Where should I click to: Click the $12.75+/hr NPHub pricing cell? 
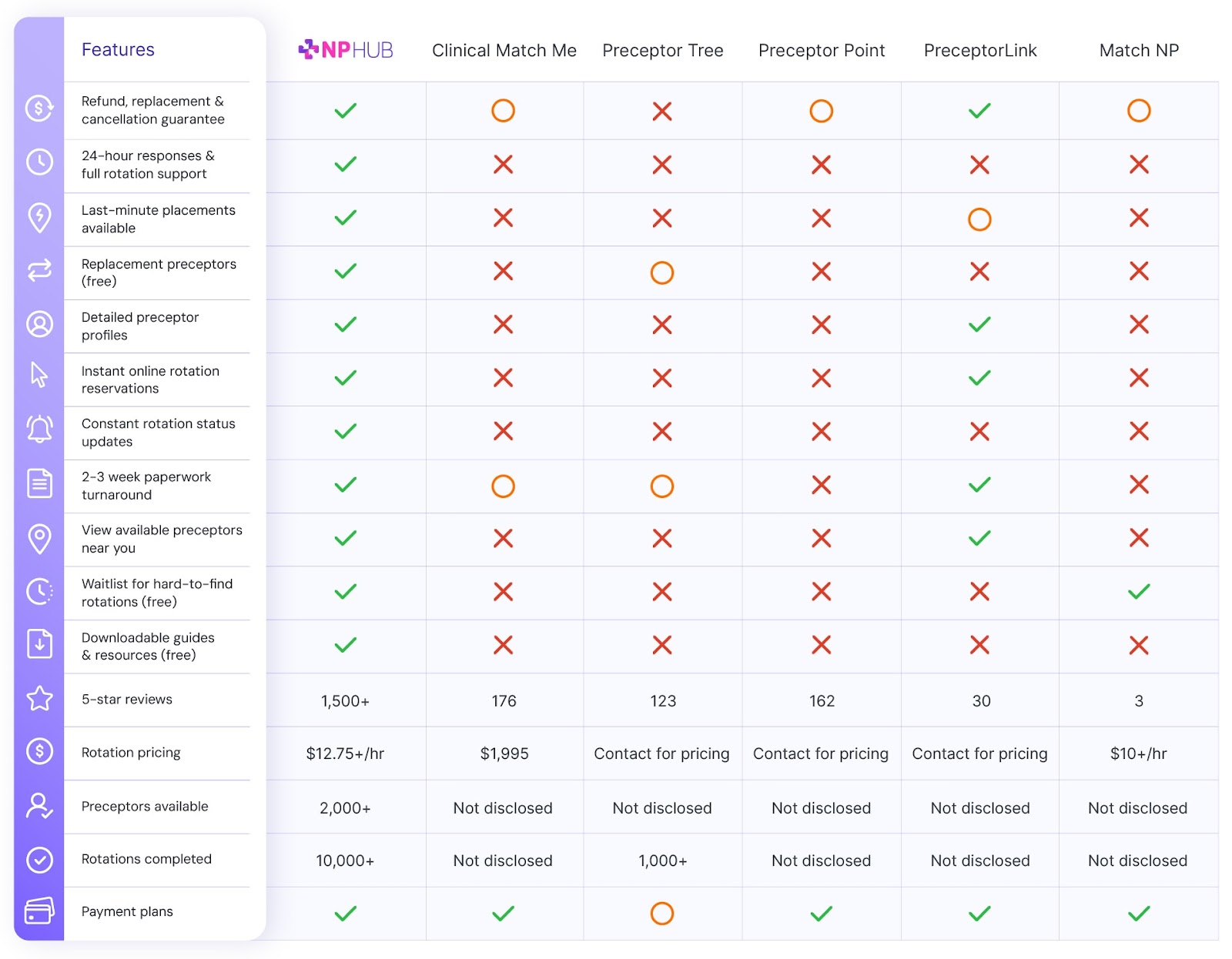345,753
